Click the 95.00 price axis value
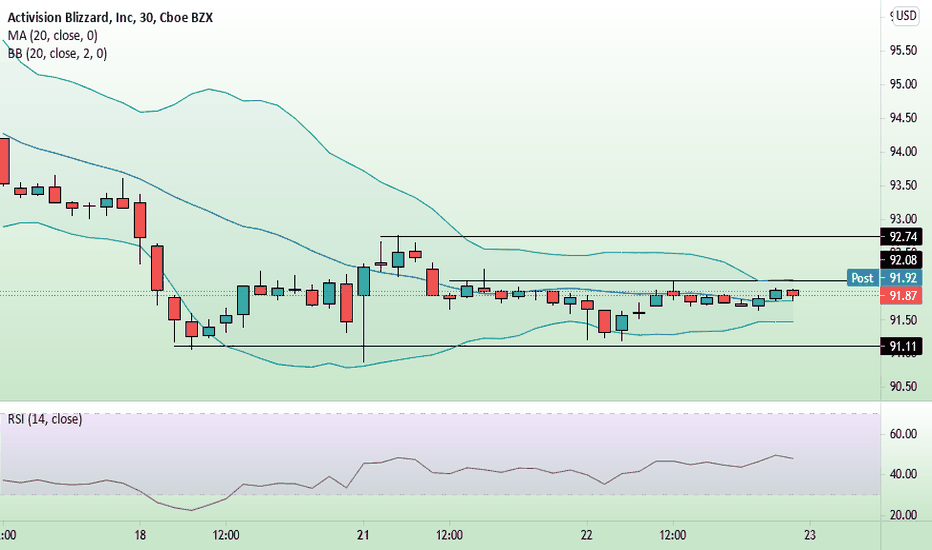This screenshot has height=550, width=932. point(903,84)
